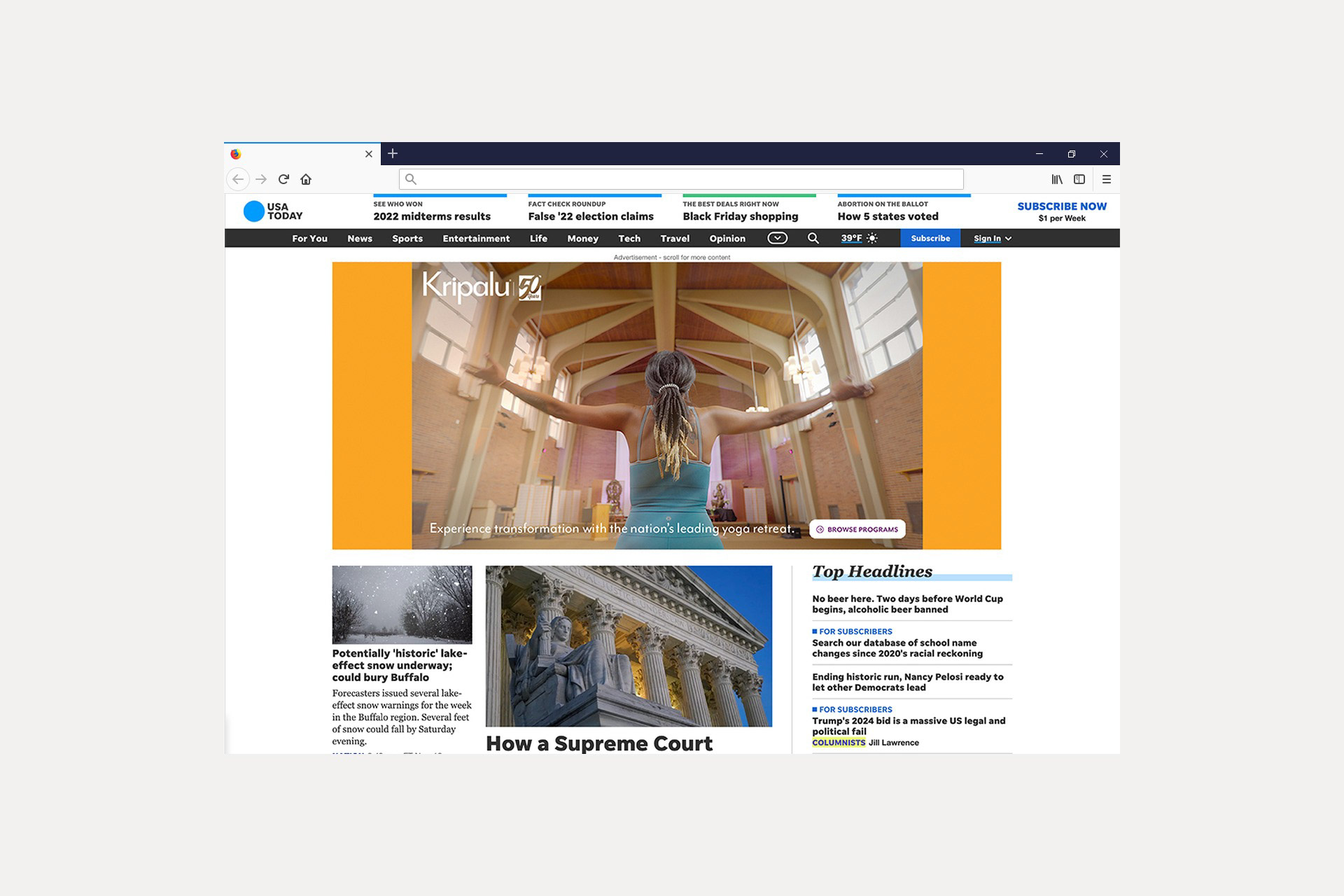Click BROWSE PROGRAMS in the Kripalu ad
Viewport: 1344px width, 896px height.
tap(857, 529)
